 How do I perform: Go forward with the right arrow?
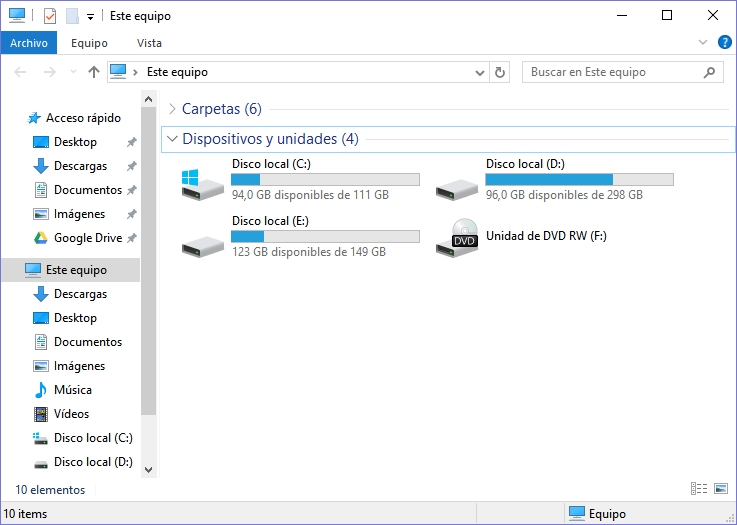point(49,72)
